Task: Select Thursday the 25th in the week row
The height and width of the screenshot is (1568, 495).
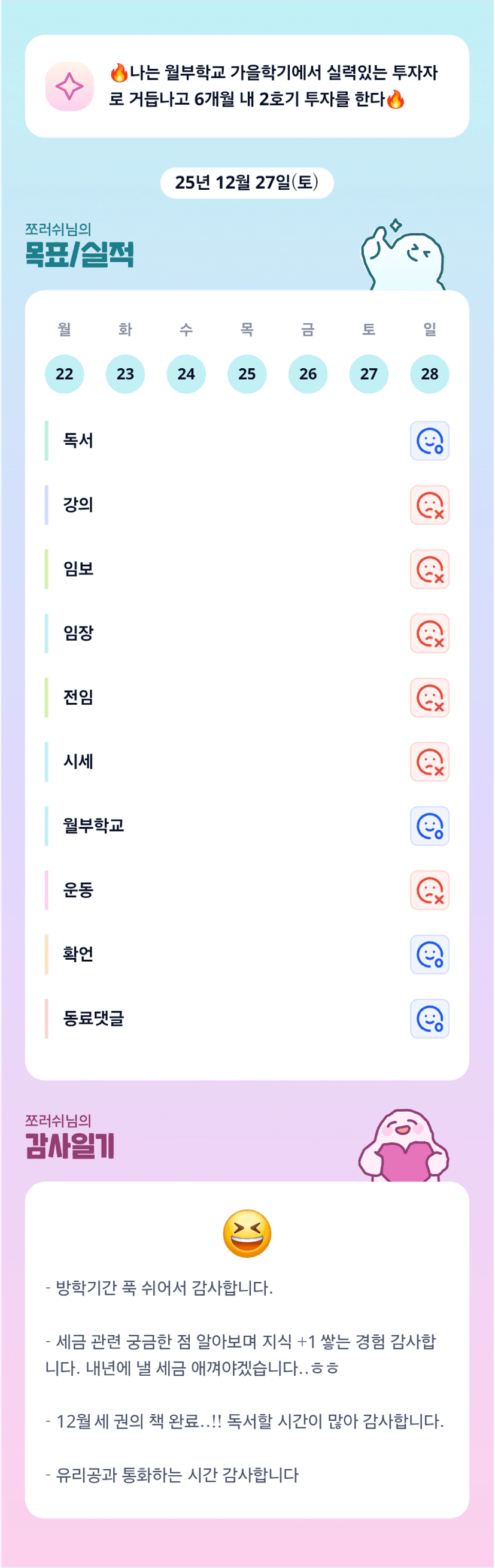Action: [247, 374]
